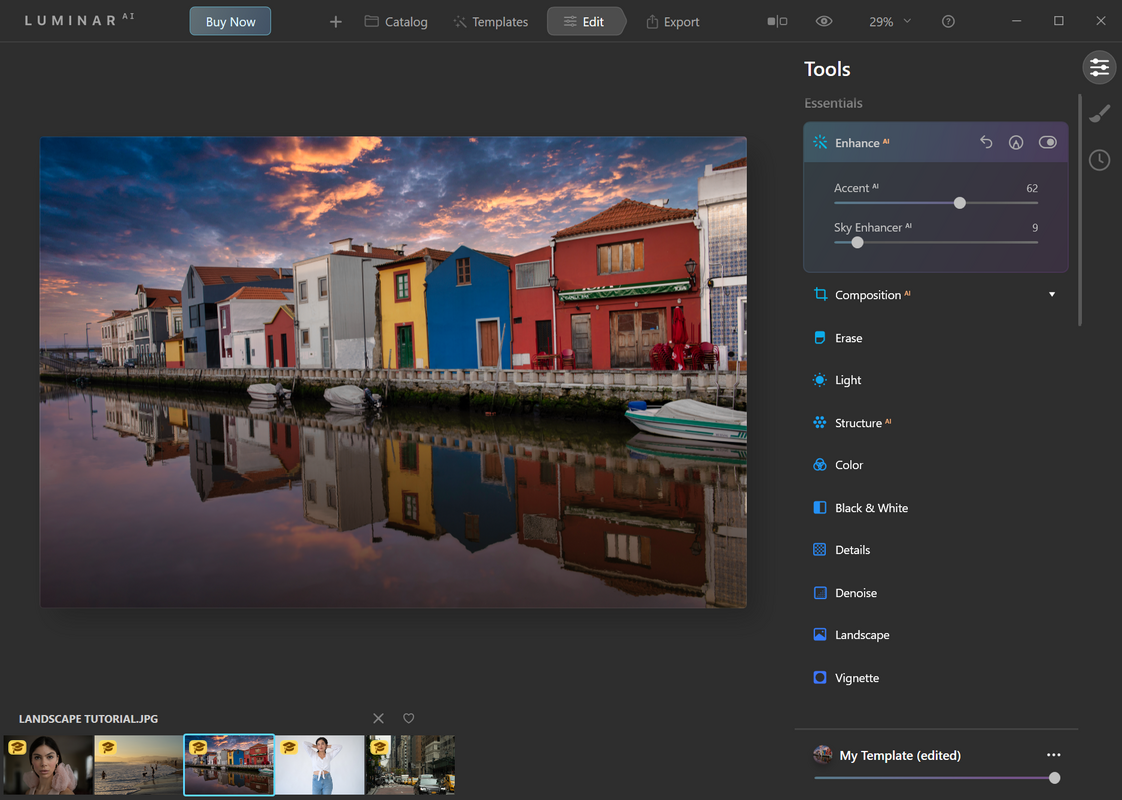The width and height of the screenshot is (1122, 800).
Task: Switch to the Templates tab
Action: (491, 22)
